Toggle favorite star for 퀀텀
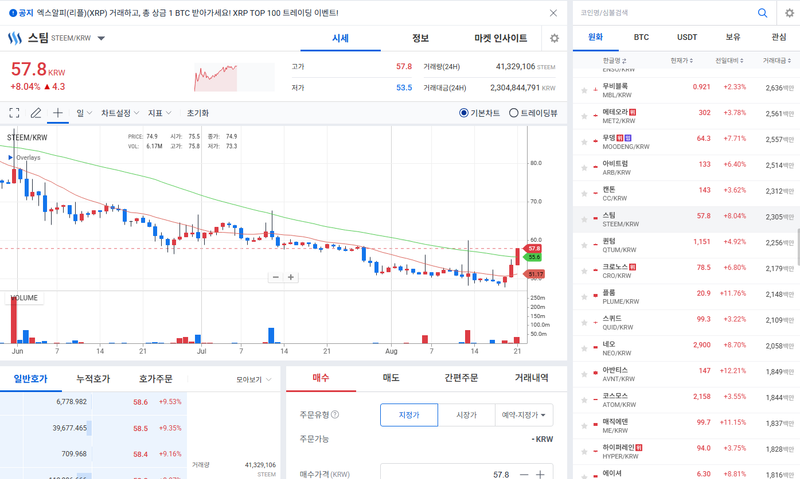Screen dimensions: 800x479 [x=584, y=245]
